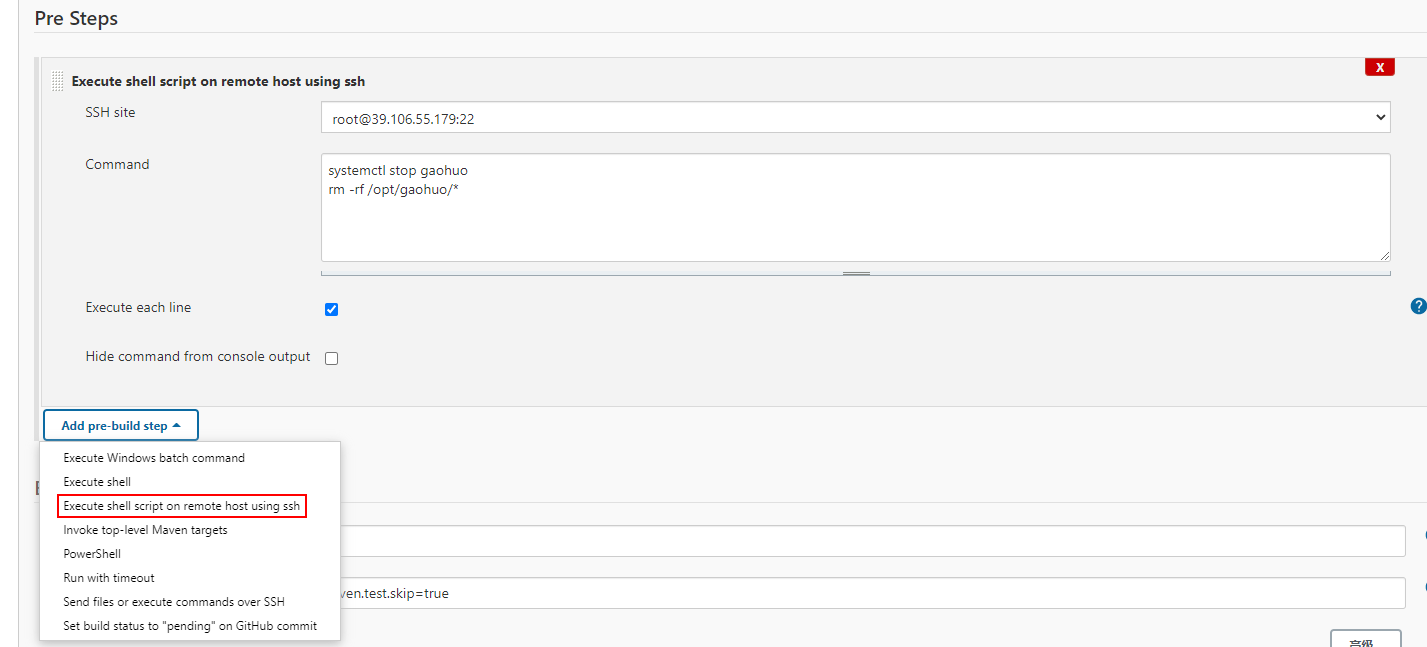Select Execute shell script on remote host using ssh
1427x647 pixels.
[182, 506]
